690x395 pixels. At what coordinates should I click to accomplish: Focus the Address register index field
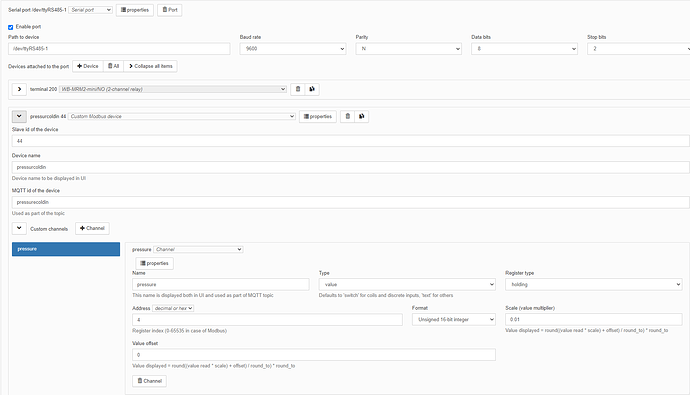tap(267, 320)
